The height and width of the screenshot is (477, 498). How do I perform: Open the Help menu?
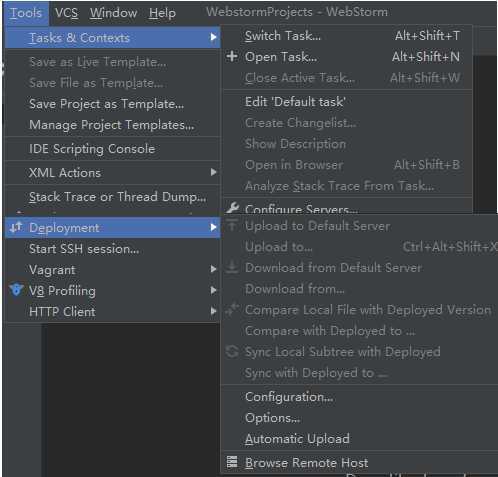coord(162,13)
